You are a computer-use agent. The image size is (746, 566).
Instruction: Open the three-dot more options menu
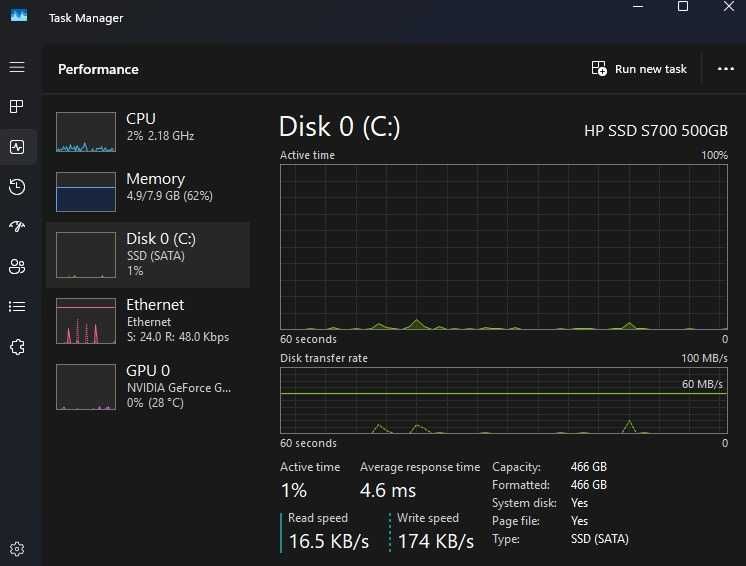click(x=726, y=69)
